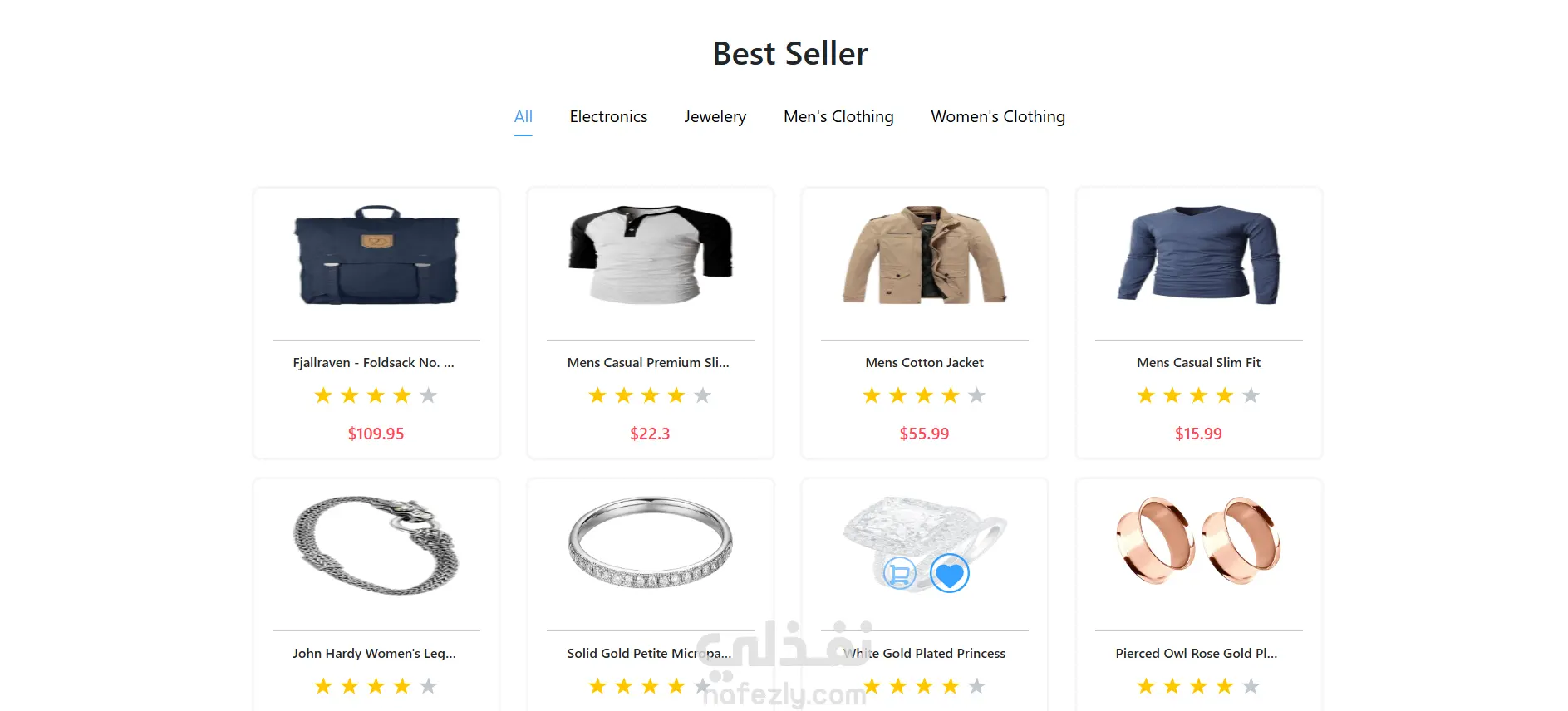Click the add-to-cart icon on the ring

pos(899,573)
